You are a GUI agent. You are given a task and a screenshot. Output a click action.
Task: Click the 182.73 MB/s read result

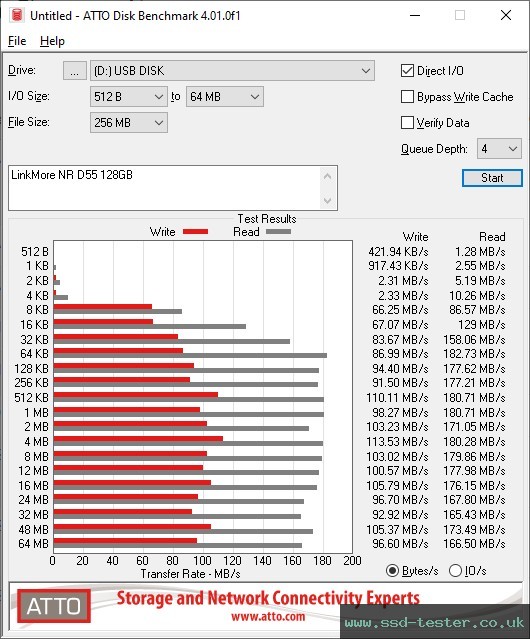(474, 354)
